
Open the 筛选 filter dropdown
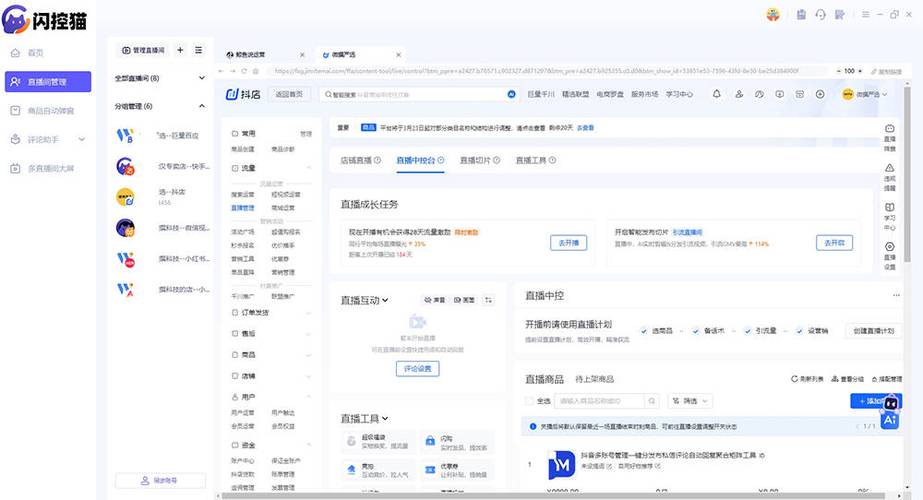690,401
